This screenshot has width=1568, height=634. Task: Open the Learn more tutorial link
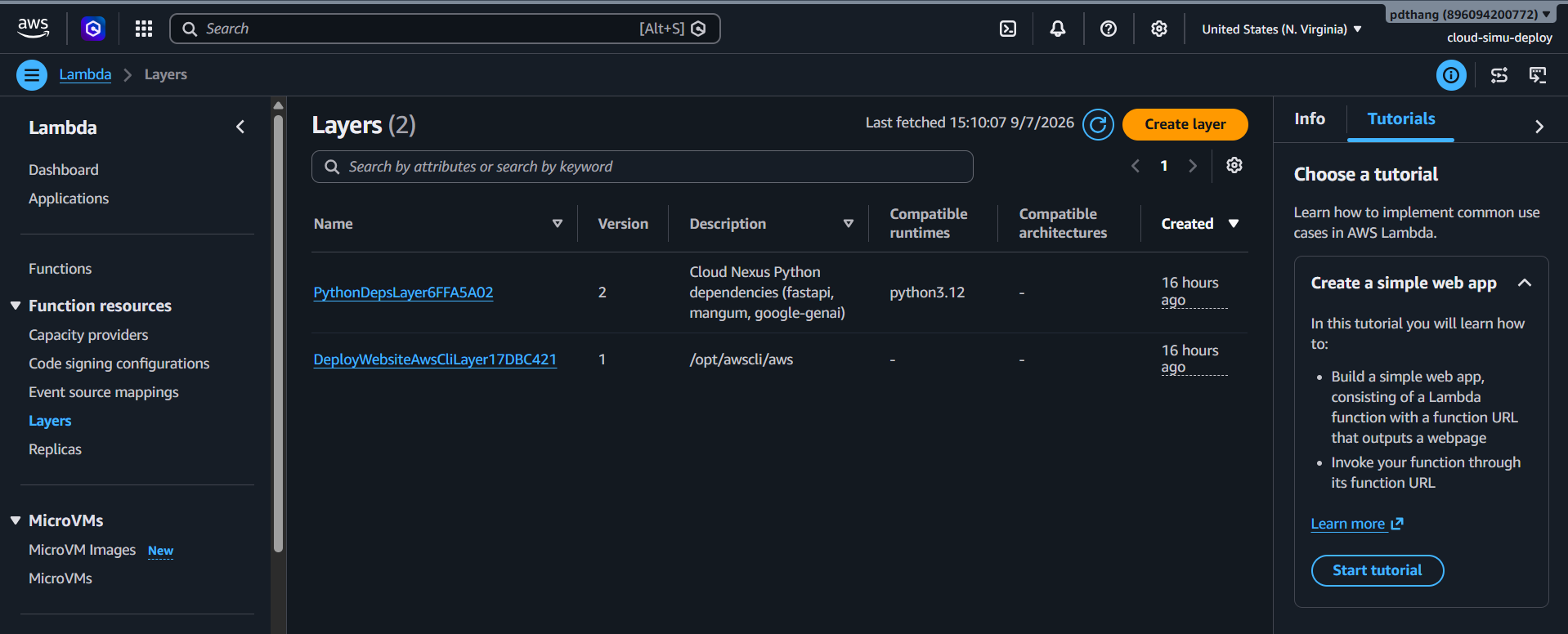pos(1357,524)
